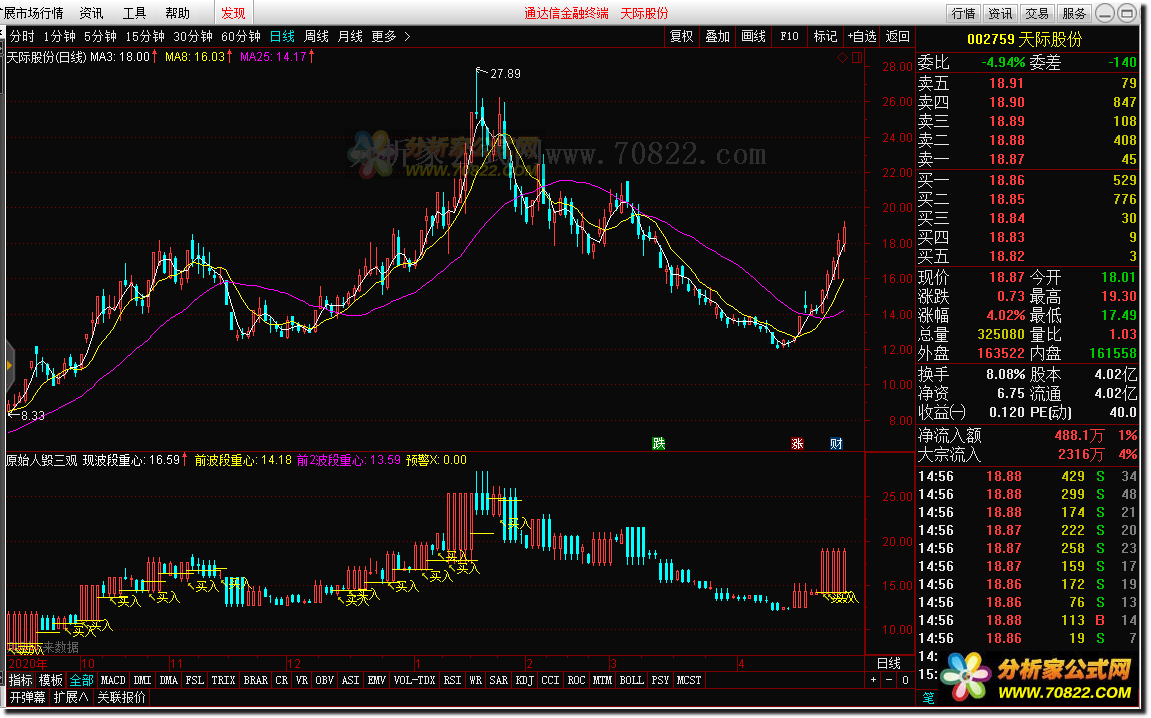Expand the 扩展∧ panel
Image resolution: width=1151 pixels, height=718 pixels.
[71, 697]
